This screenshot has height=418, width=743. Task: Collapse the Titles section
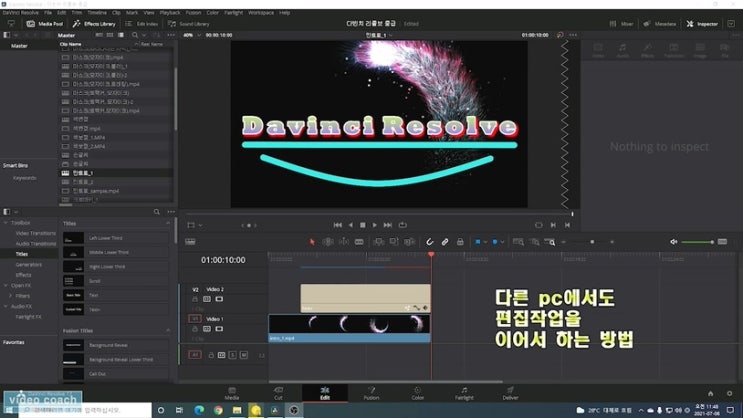[168, 223]
